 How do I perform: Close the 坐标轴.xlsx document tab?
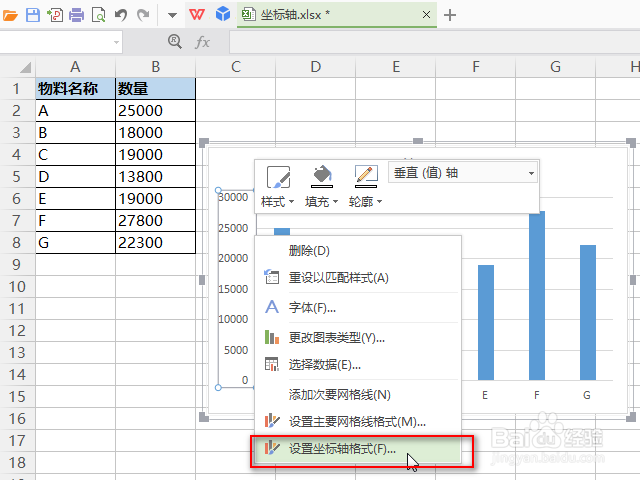pos(426,15)
